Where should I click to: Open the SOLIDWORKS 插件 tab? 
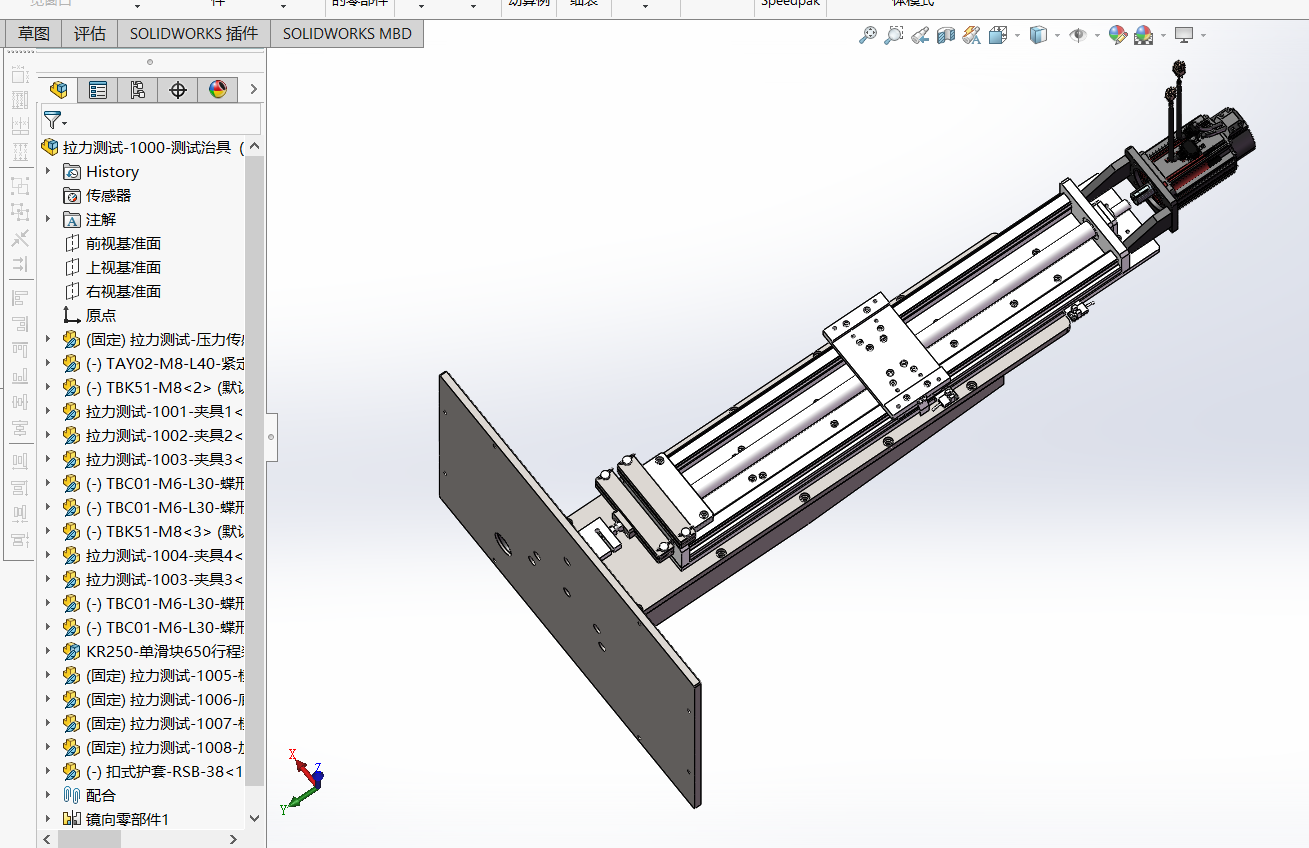click(194, 33)
